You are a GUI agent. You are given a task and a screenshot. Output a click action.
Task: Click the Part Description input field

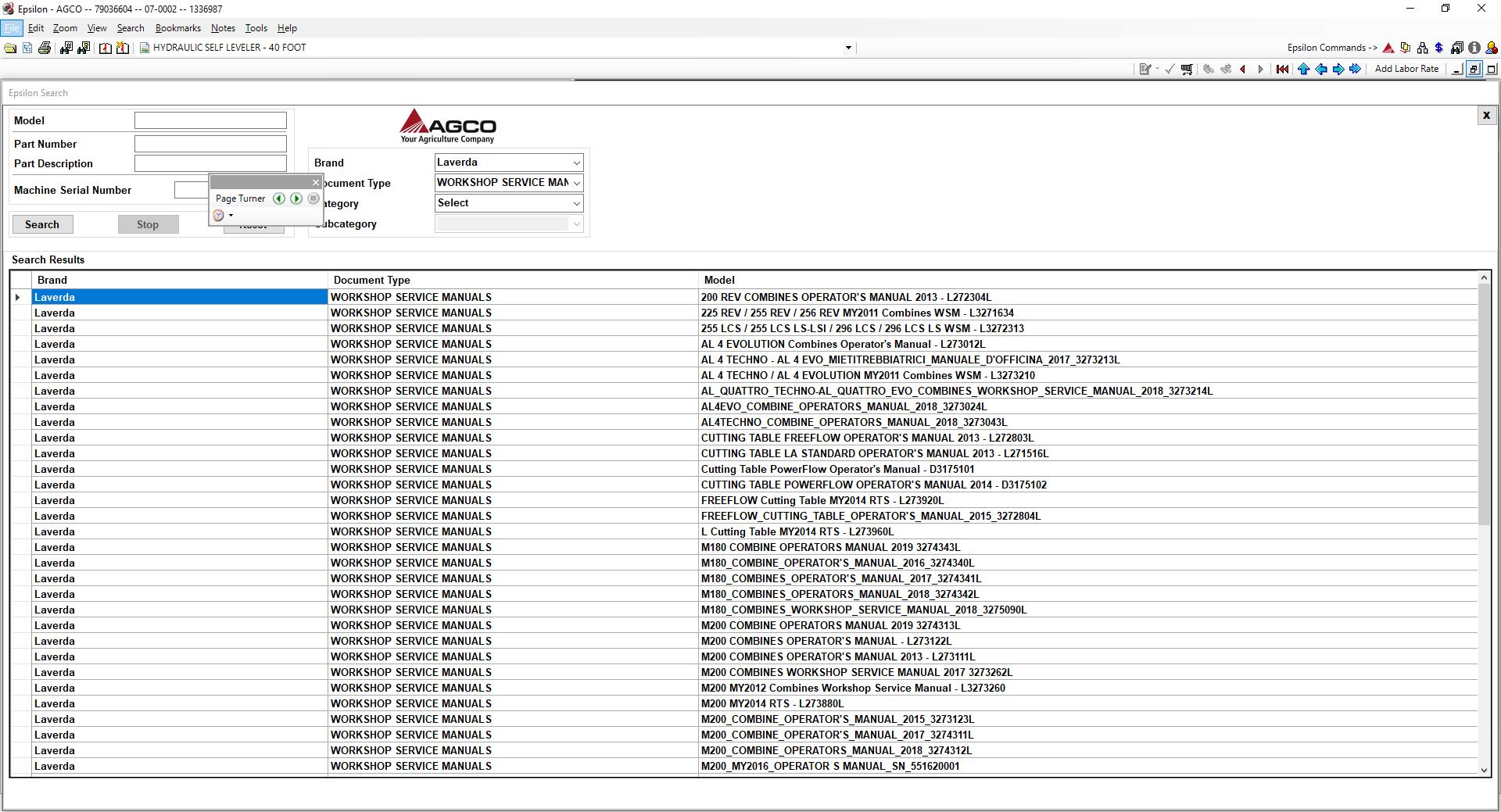pyautogui.click(x=210, y=163)
